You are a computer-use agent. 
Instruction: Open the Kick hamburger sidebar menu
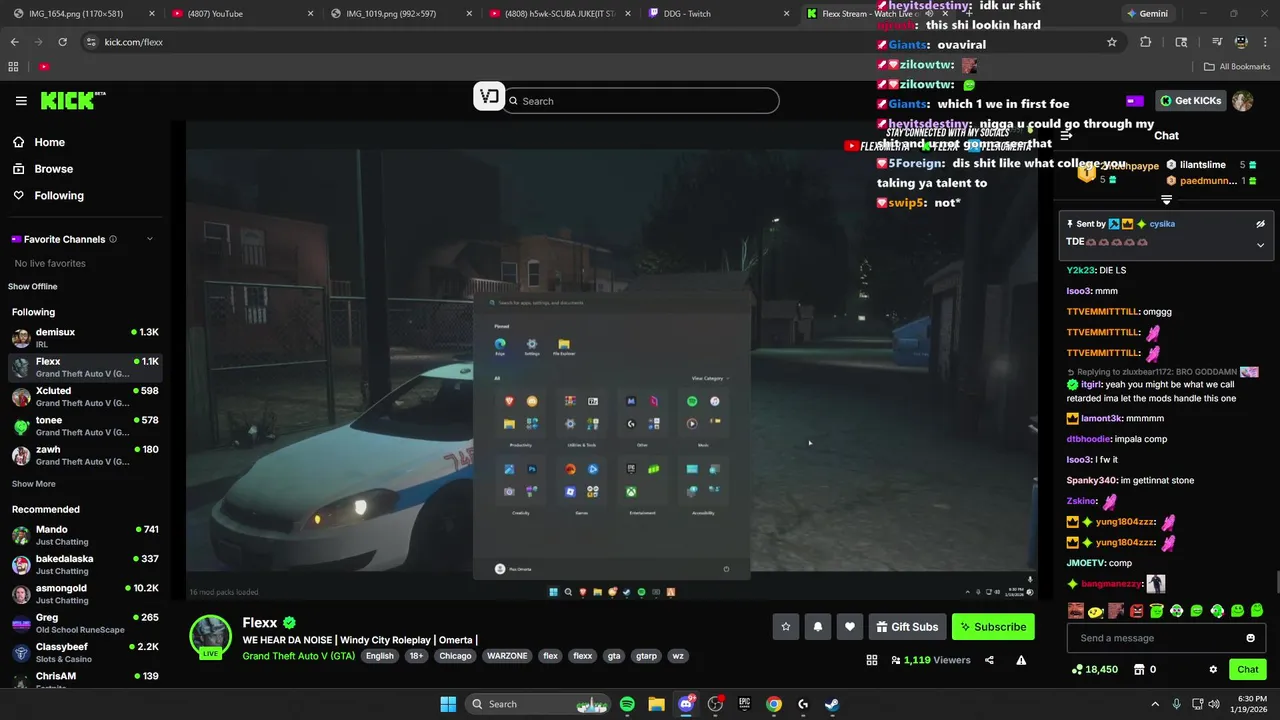[21, 101]
